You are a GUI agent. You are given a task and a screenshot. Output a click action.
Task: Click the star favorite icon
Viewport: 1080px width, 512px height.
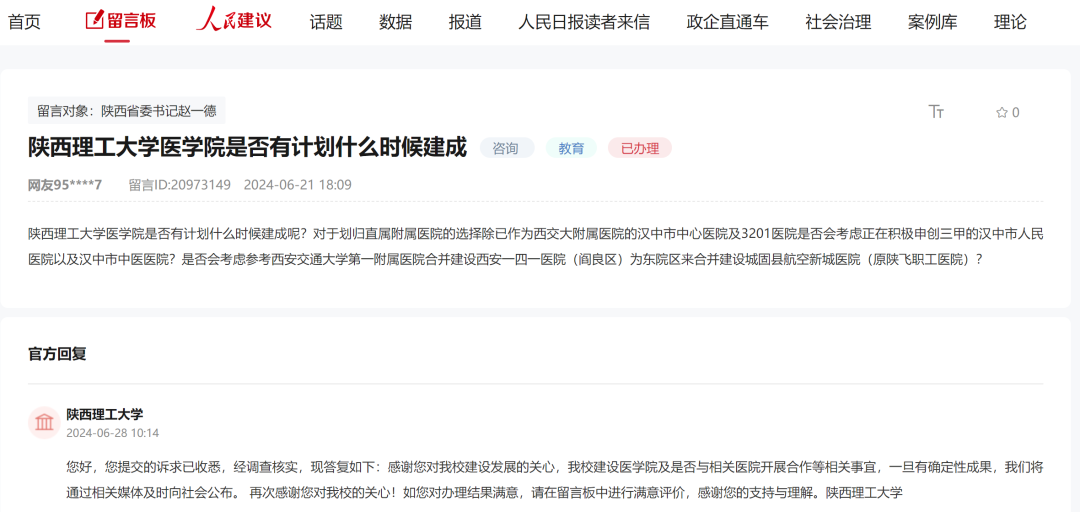click(x=1001, y=112)
